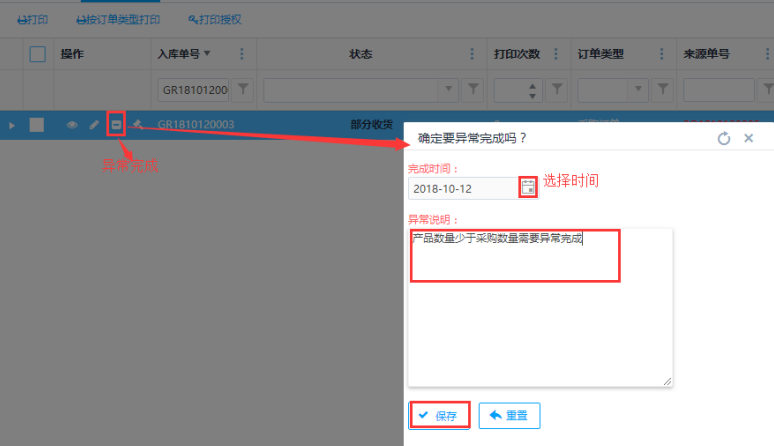
Task: Click the 保存 button
Action: click(x=439, y=415)
